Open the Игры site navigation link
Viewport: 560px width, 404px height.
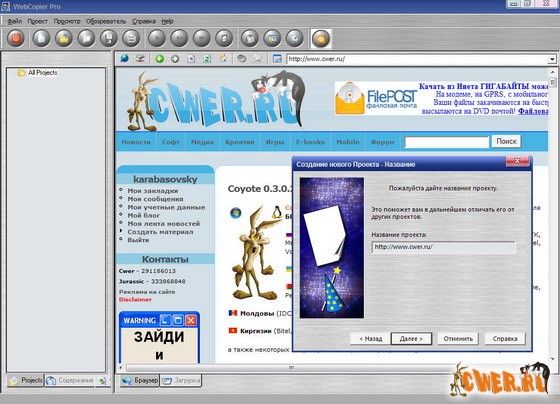click(275, 142)
